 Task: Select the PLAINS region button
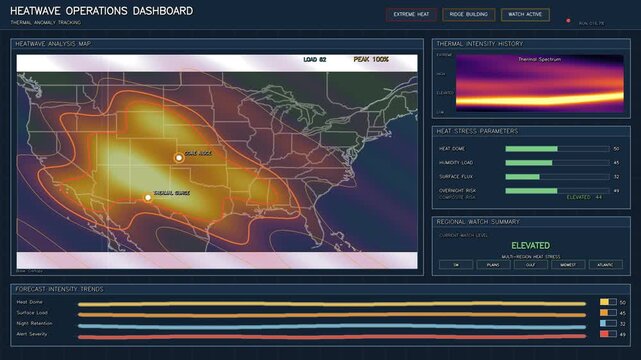[493, 265]
